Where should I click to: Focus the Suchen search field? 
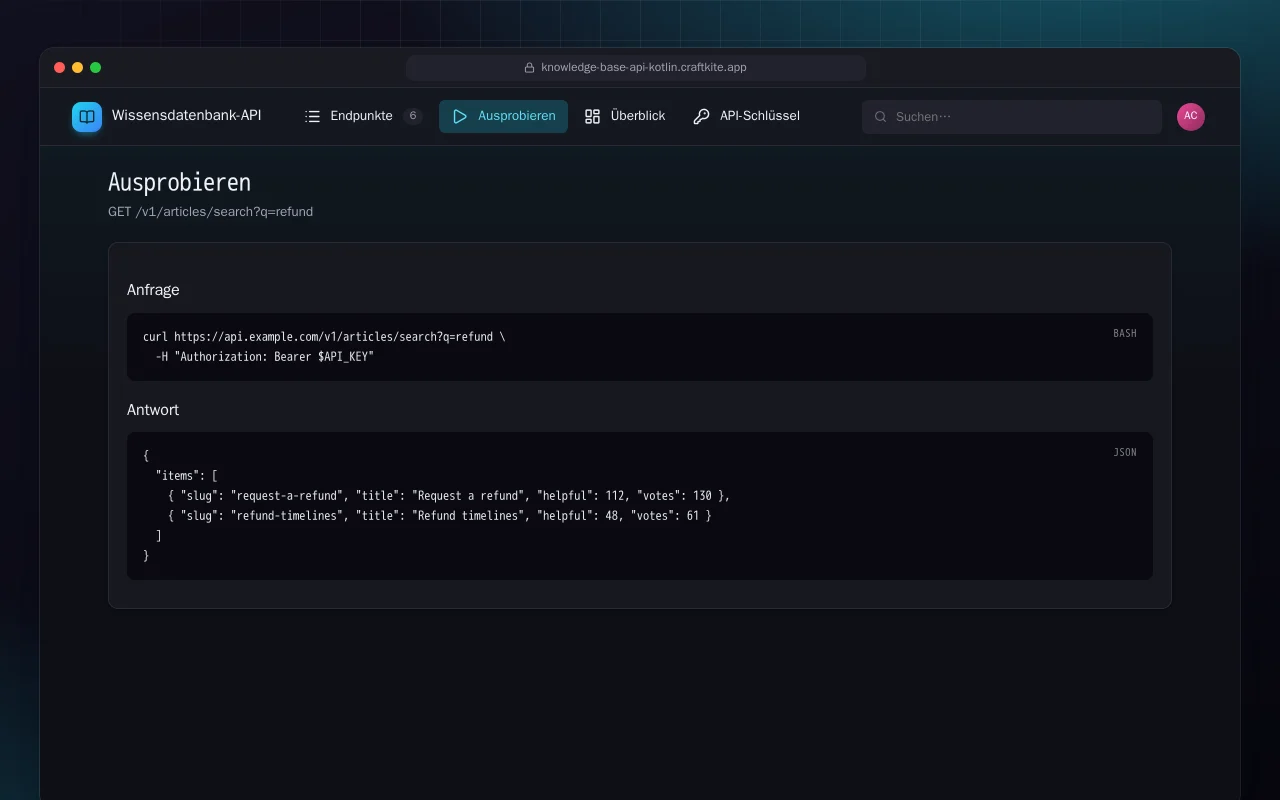(x=1012, y=117)
